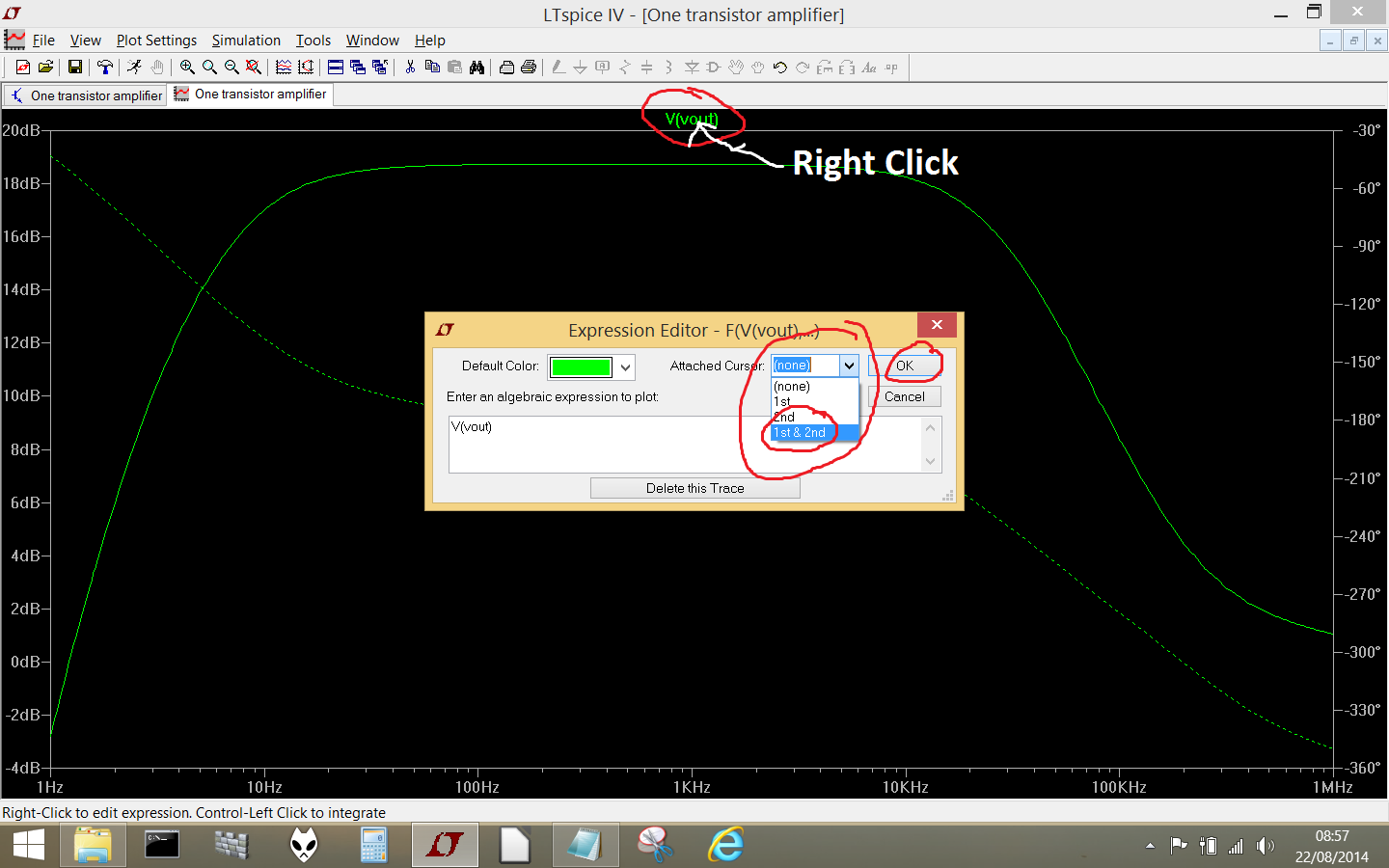Image resolution: width=1389 pixels, height=868 pixels.
Task: Open the Plot Settings menu
Action: [156, 41]
